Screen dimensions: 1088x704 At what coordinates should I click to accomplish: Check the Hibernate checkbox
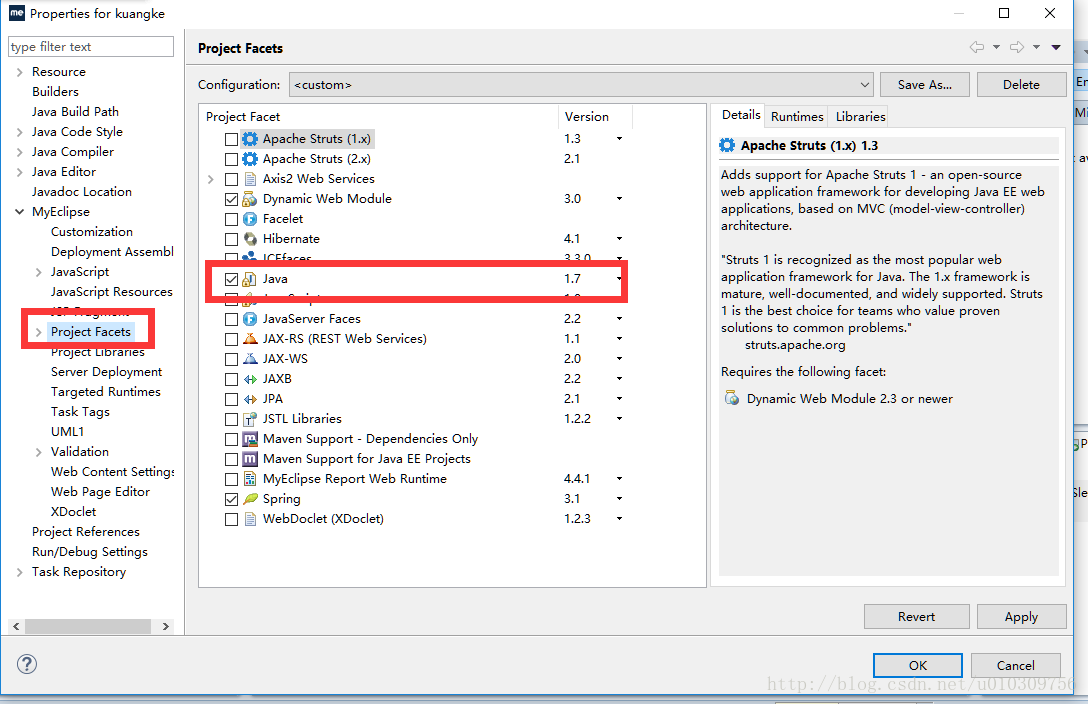coord(232,239)
